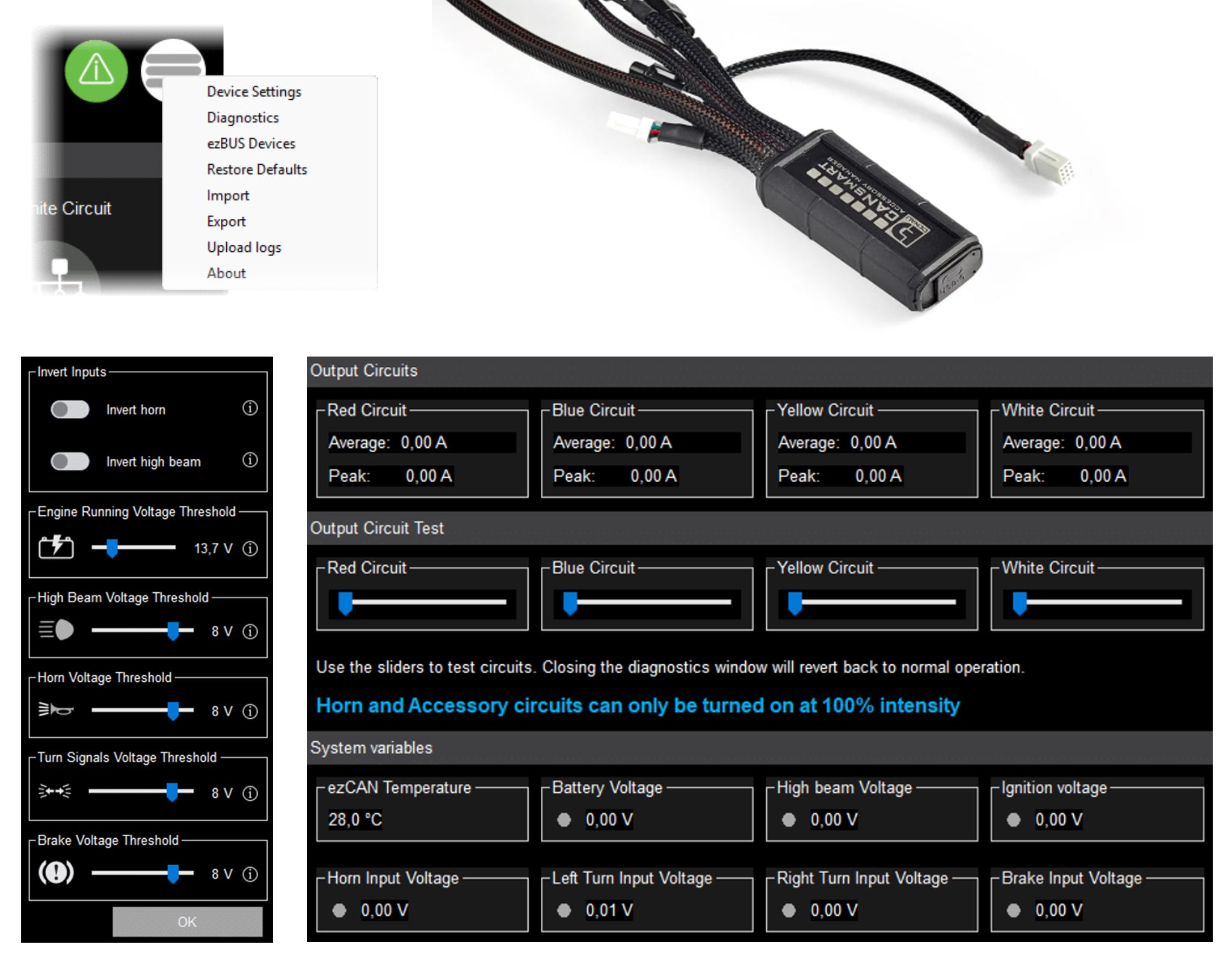
Task: Click the White Circuit test slider handle
Action: 1020,603
